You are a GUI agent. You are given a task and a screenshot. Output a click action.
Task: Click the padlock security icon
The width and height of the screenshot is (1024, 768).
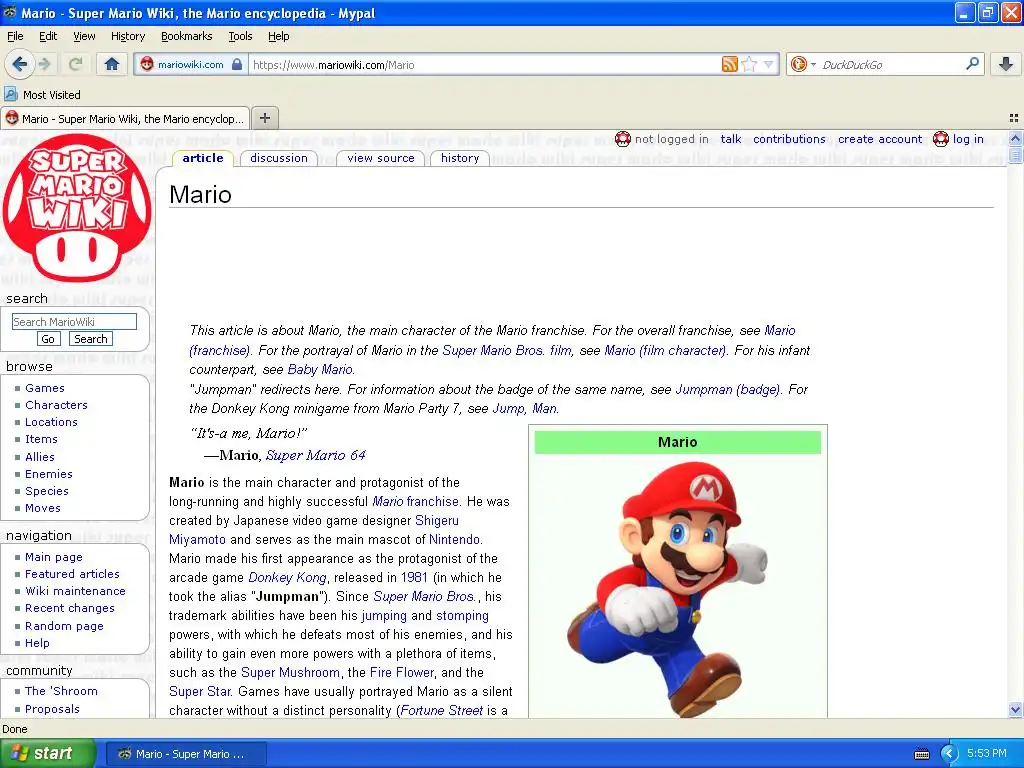tap(237, 64)
